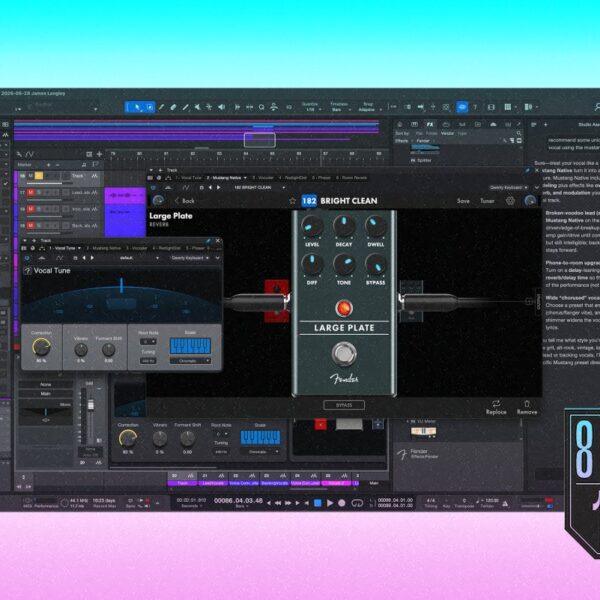The height and width of the screenshot is (600, 600).
Task: Switch to 6 - Room Reverb tab in Mustang window
Action: [x=351, y=178]
